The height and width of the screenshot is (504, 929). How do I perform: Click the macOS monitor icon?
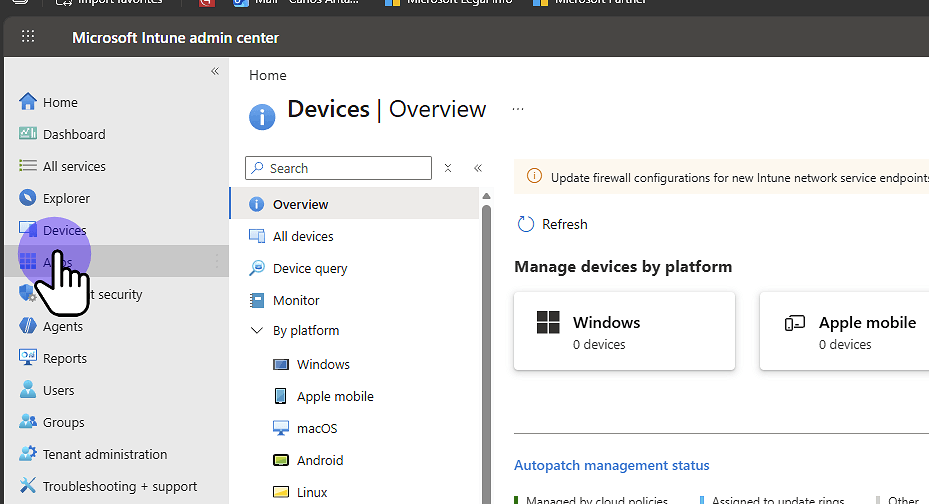coord(281,428)
